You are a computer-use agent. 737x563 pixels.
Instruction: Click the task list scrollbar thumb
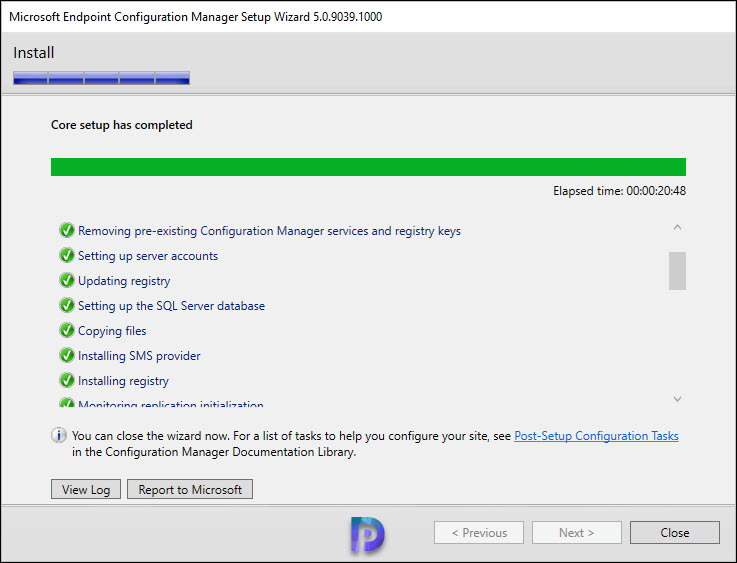[x=677, y=271]
